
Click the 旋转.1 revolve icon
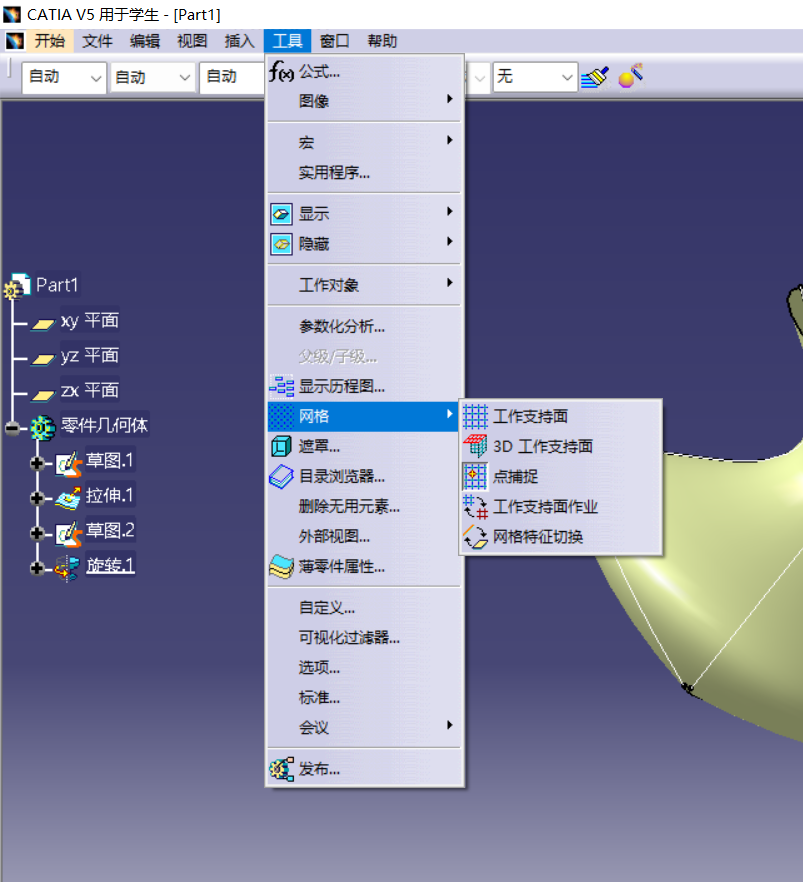click(x=67, y=568)
